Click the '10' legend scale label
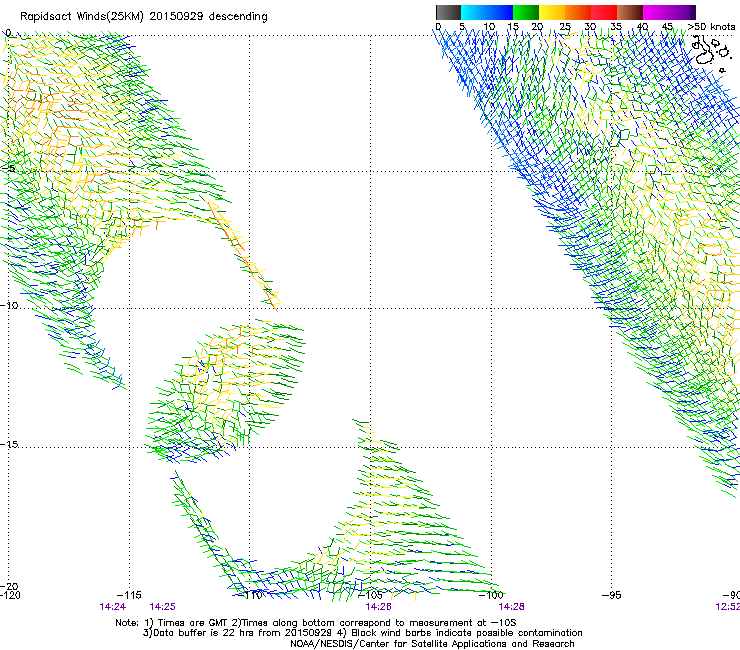The width and height of the screenshot is (740, 650). 489,26
